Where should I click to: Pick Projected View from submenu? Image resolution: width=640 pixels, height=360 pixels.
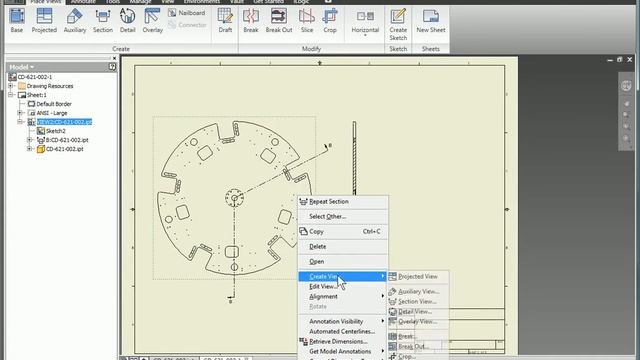point(418,277)
